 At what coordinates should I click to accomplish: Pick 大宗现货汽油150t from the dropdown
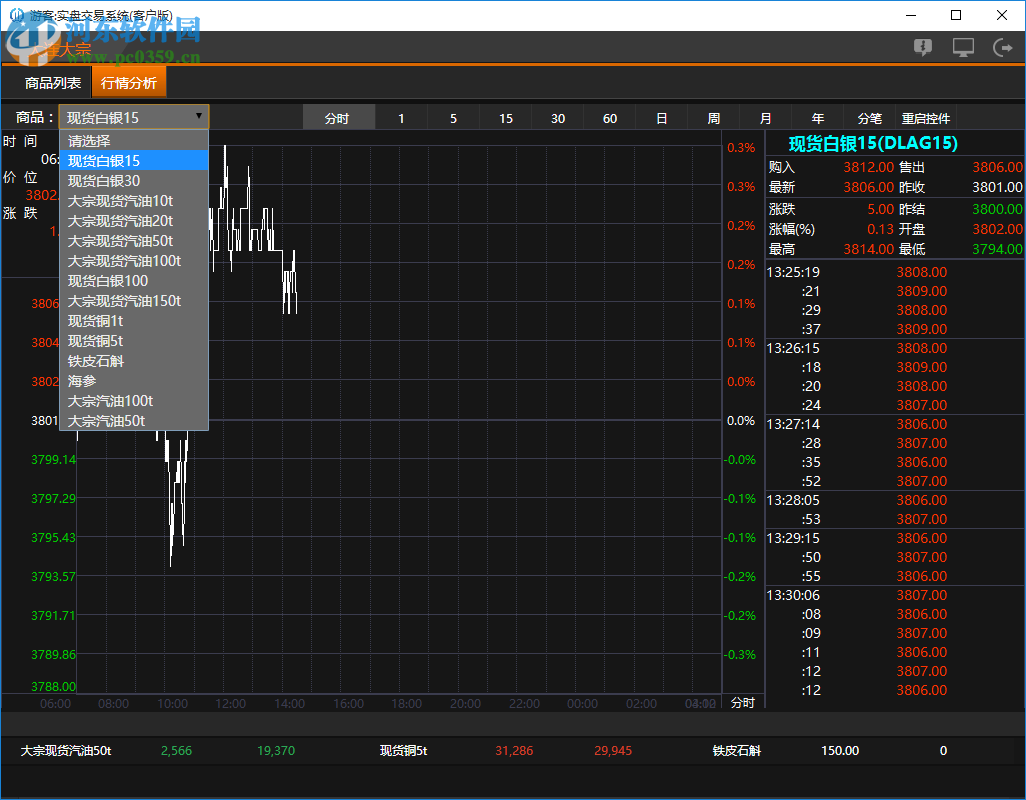pyautogui.click(x=133, y=301)
